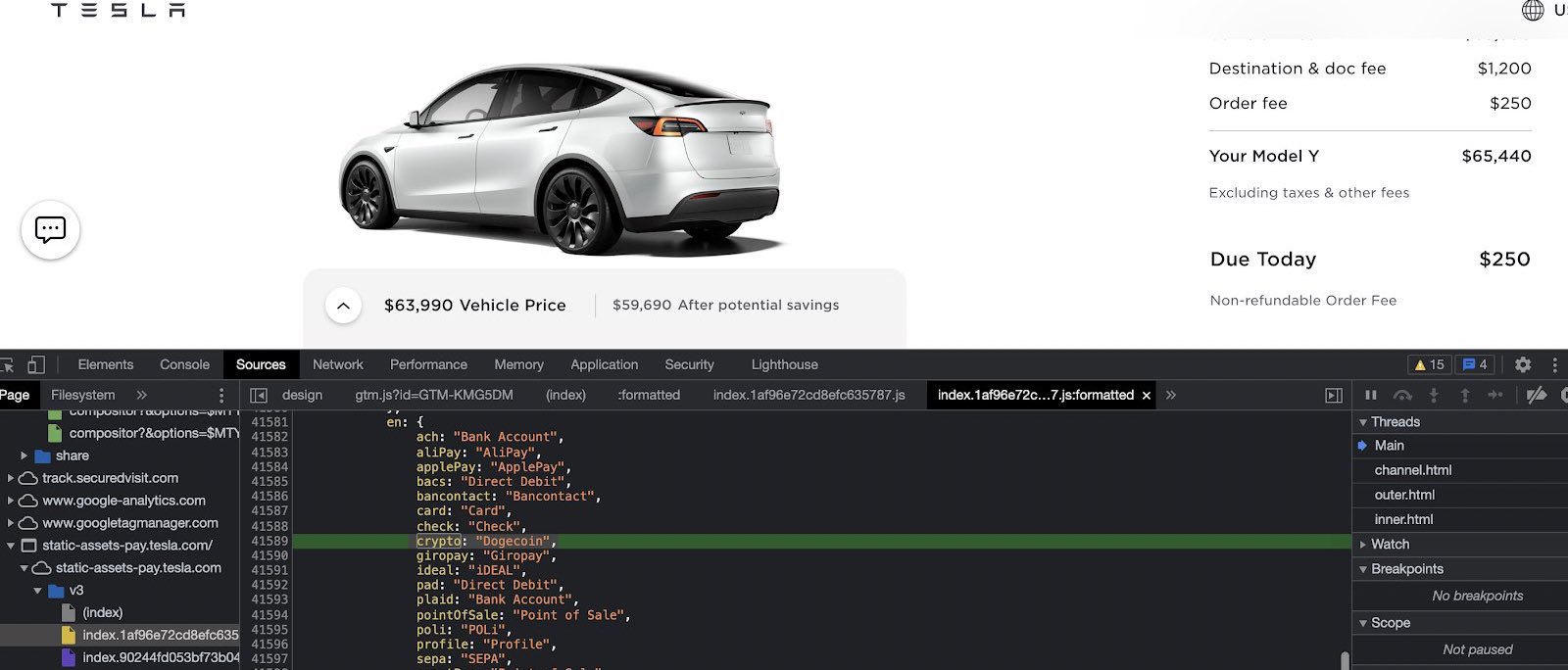Screen dimensions: 1568x670
Task: Hide the debugger sidebar
Action: click(1334, 395)
